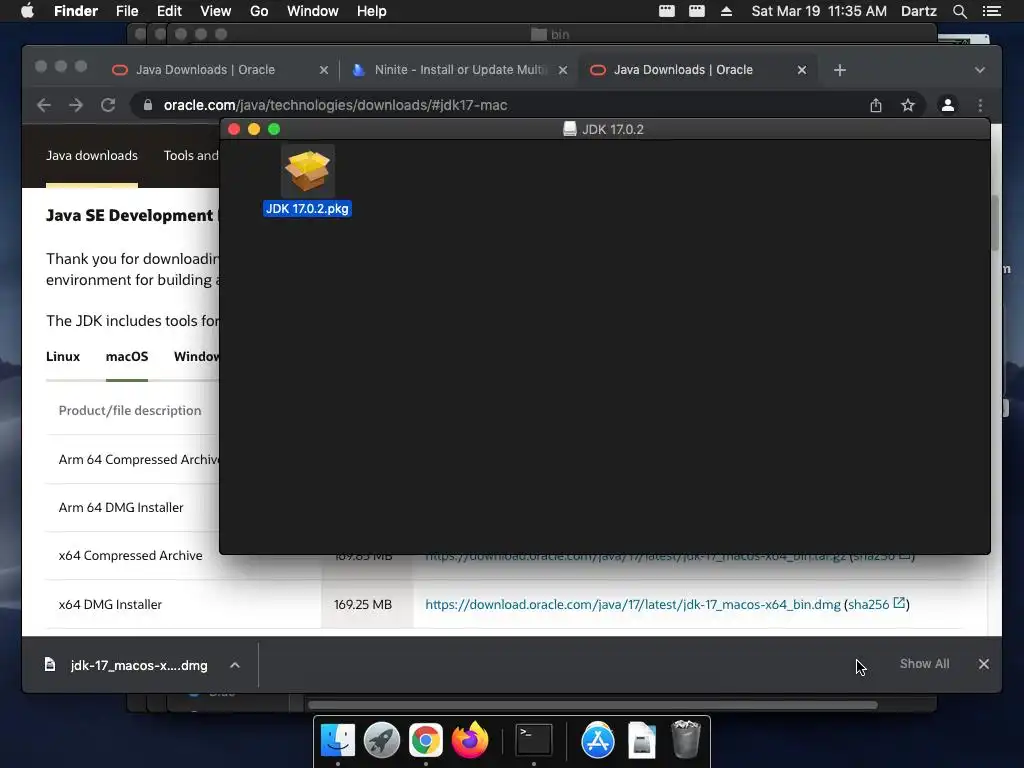Open Firefox from the Dock

pyautogui.click(x=470, y=740)
